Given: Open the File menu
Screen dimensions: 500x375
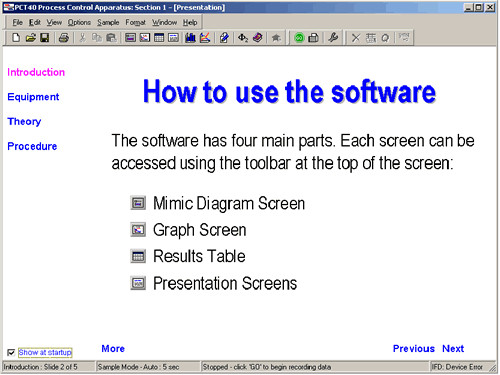Looking at the screenshot, I should pos(17,22).
